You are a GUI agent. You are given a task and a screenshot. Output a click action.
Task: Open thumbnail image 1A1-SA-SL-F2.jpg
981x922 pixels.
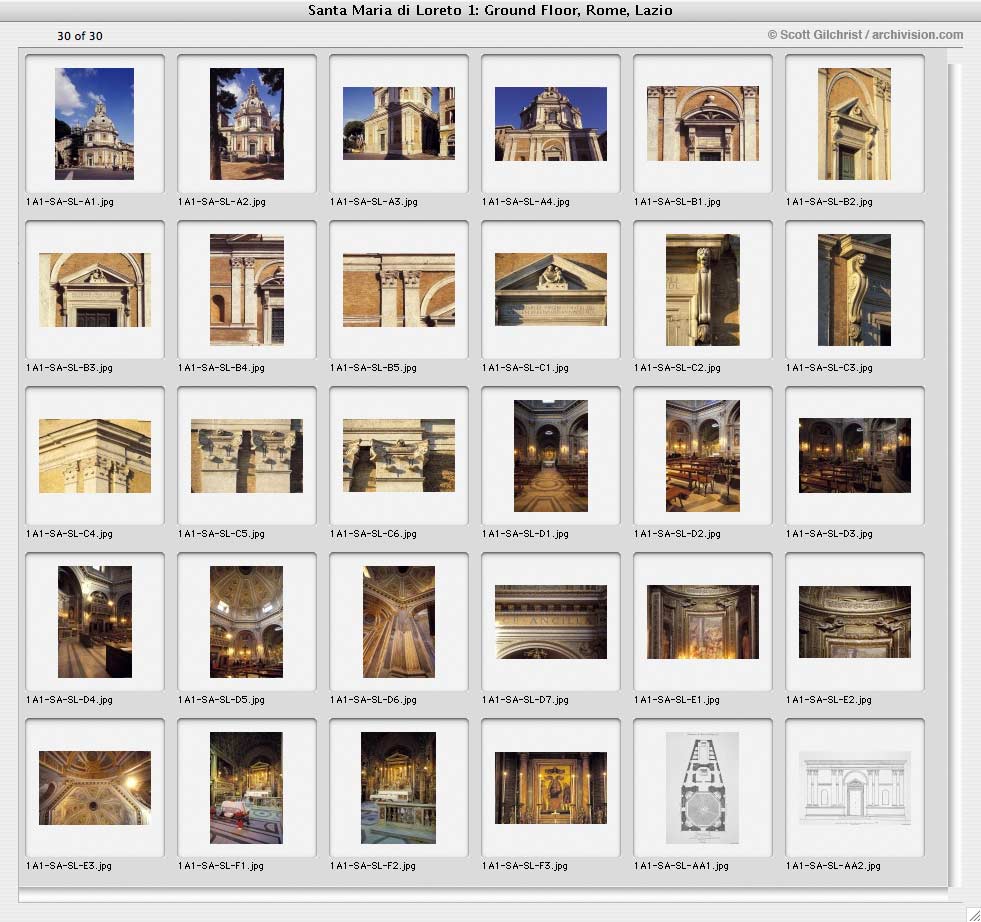[x=399, y=788]
